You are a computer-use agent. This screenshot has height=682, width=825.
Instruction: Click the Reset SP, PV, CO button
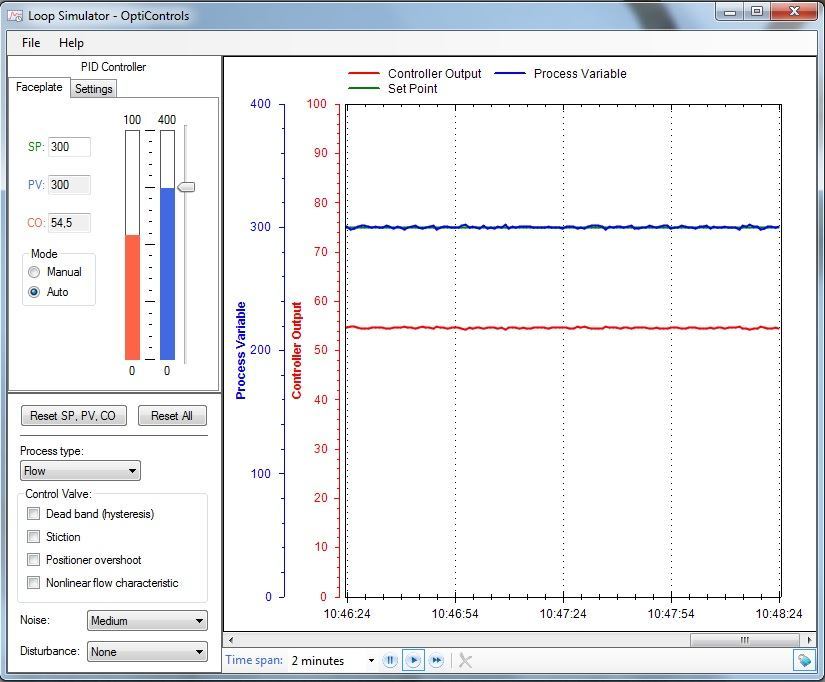pos(74,415)
